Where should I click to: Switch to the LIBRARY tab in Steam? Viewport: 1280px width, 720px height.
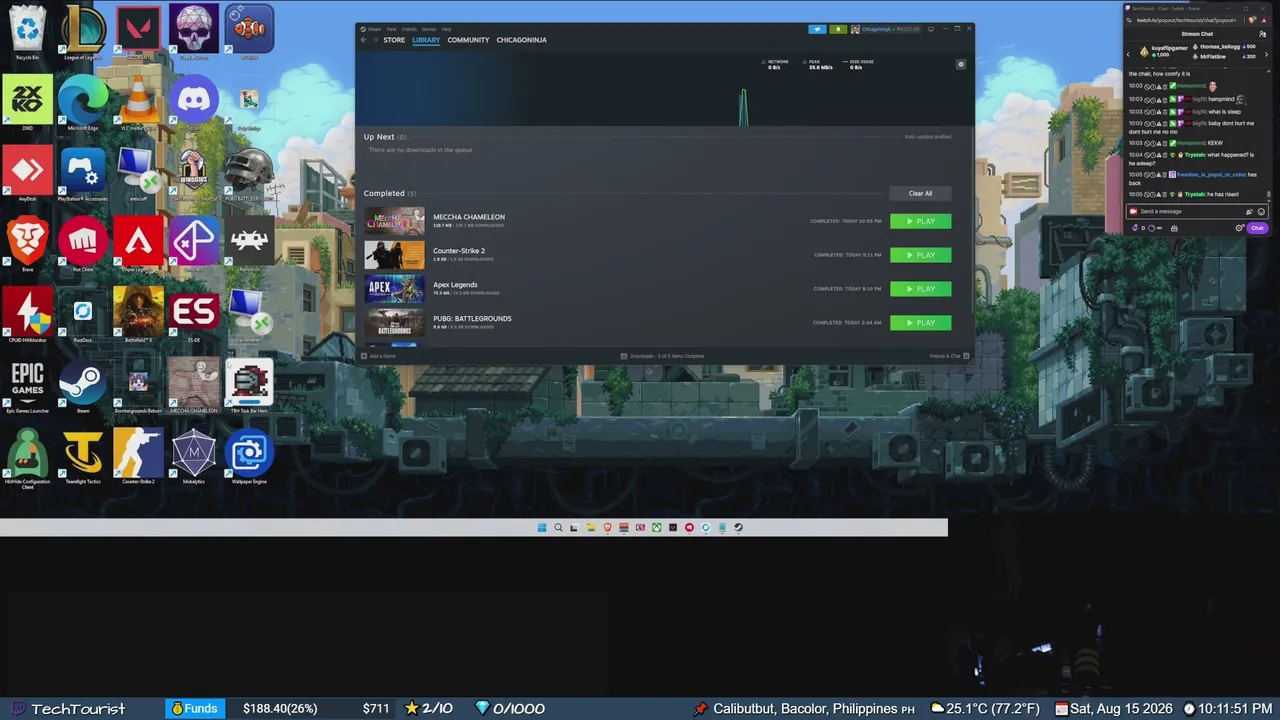pos(426,40)
